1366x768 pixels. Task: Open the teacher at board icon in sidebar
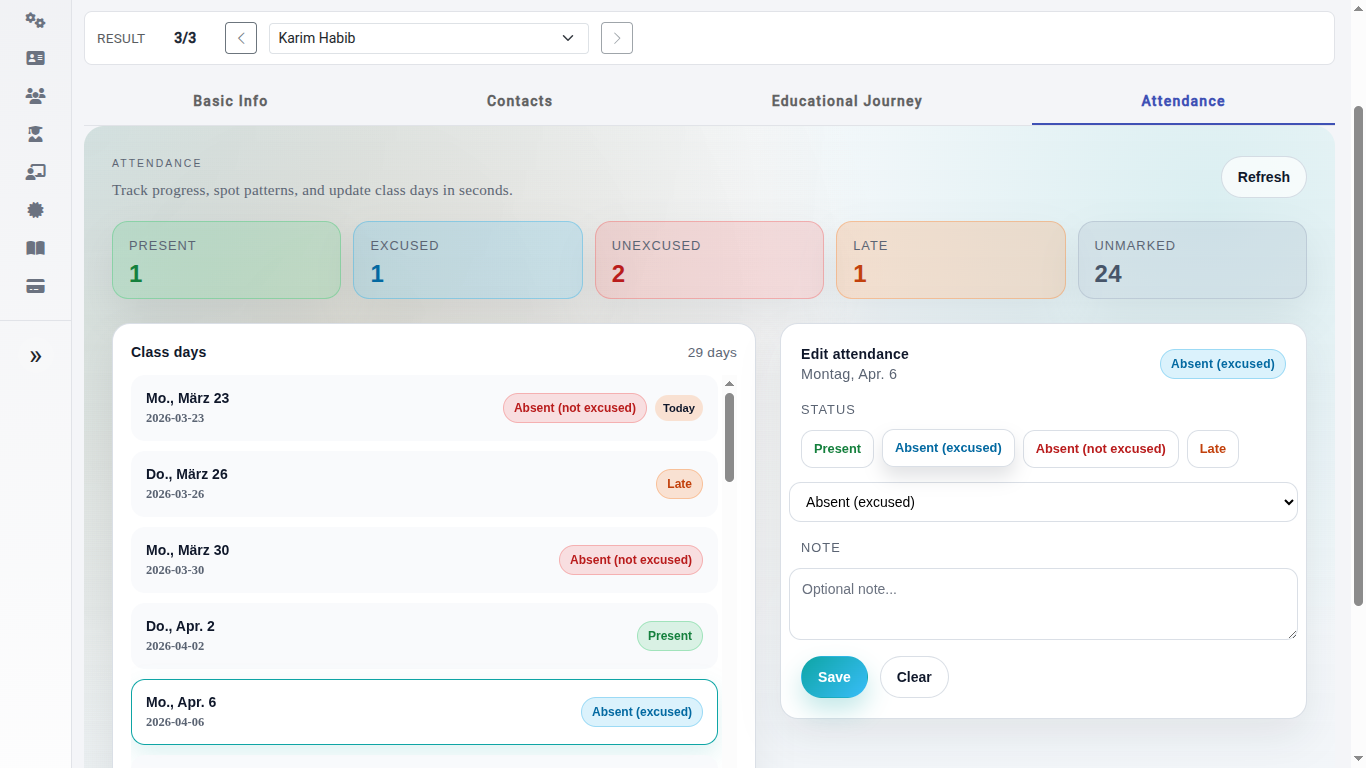click(x=35, y=172)
